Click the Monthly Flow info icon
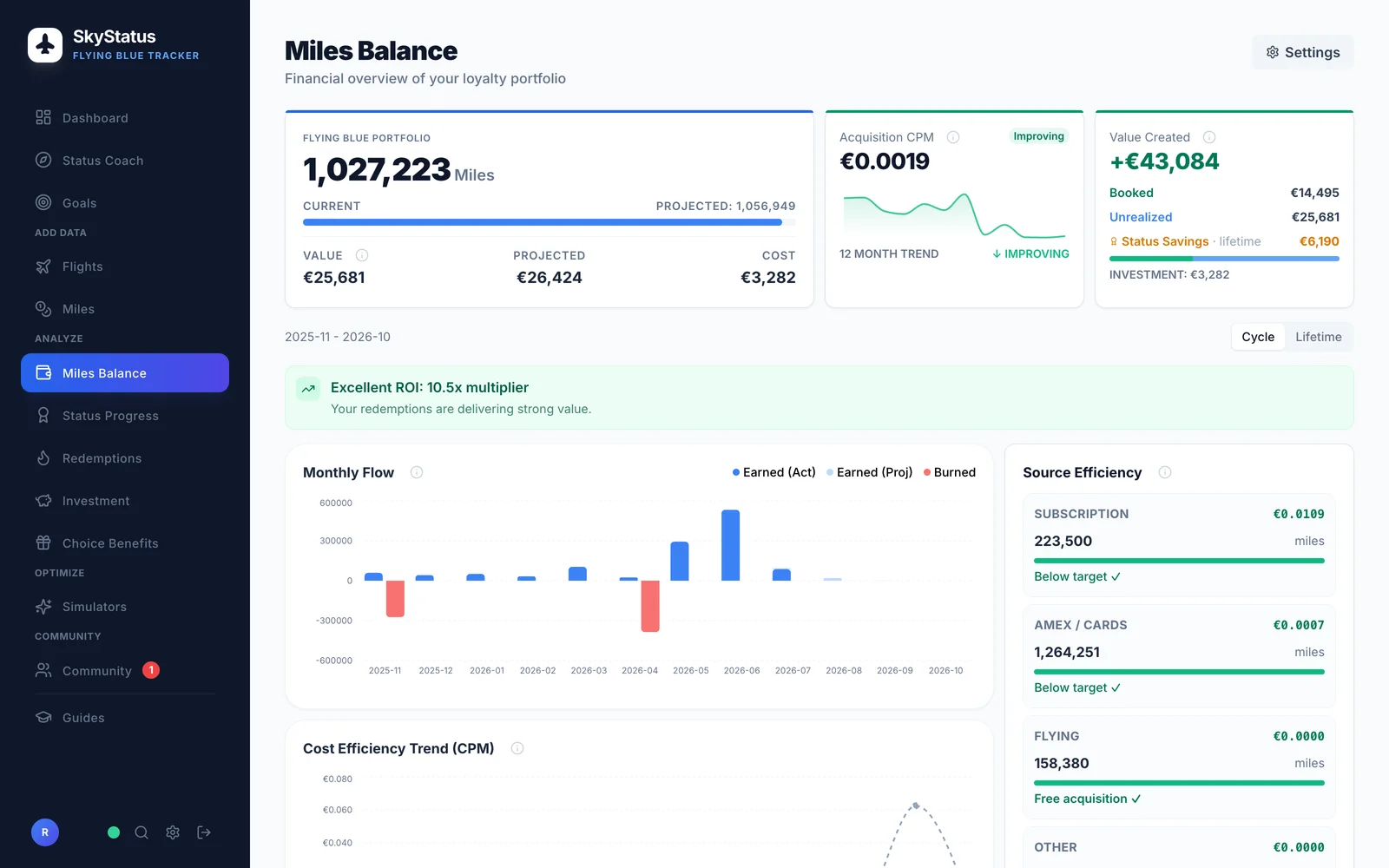 (x=417, y=472)
